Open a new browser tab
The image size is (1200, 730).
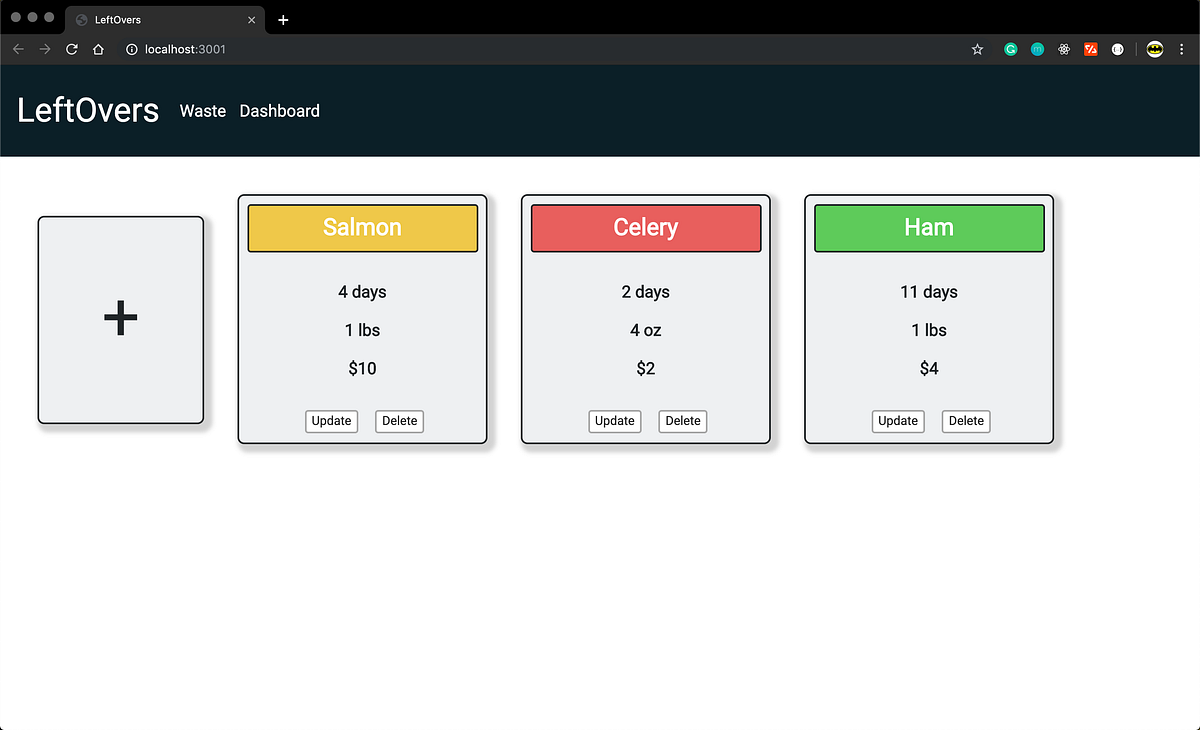(x=283, y=19)
